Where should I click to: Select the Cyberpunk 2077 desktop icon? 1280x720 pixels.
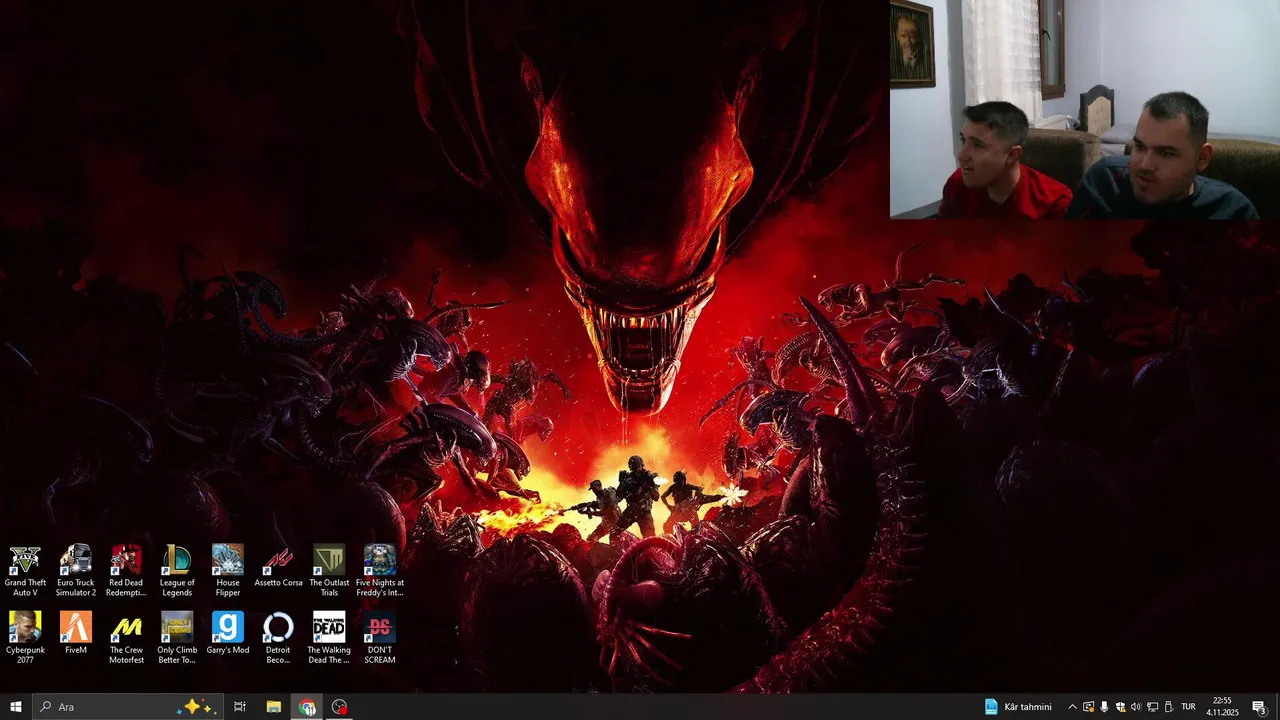(25, 638)
